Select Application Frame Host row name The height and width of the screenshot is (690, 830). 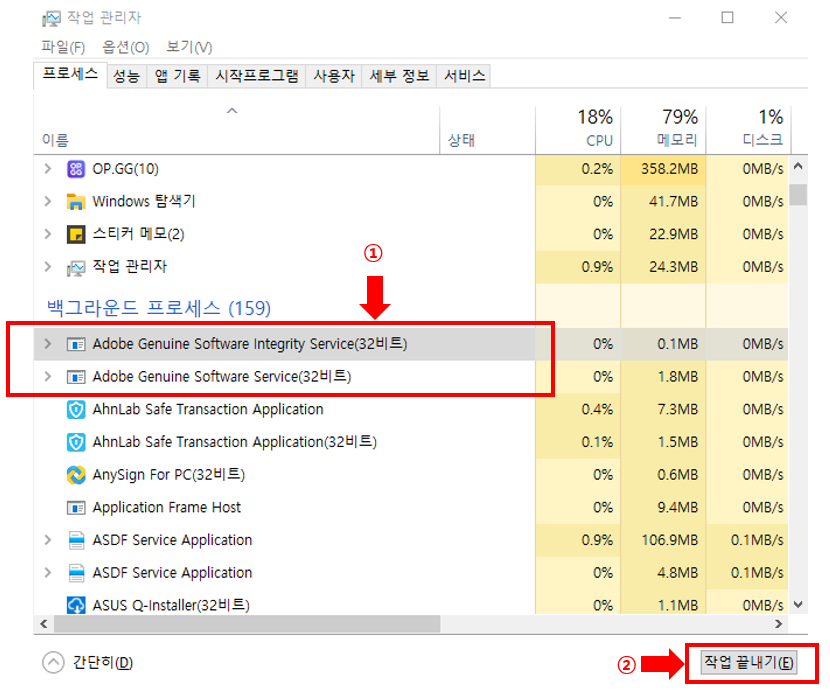167,507
